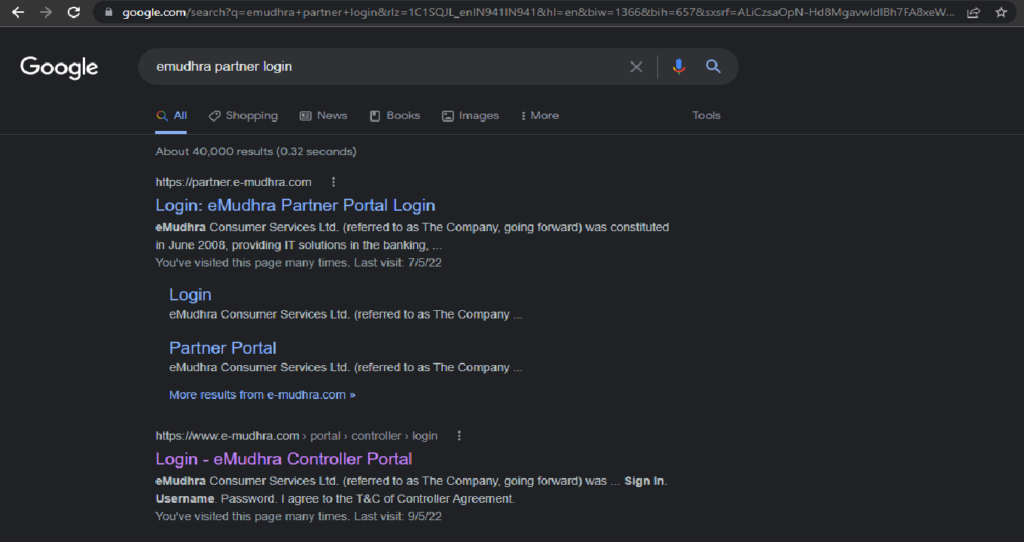Select the All results tab
This screenshot has width=1024, height=542.
[171, 116]
